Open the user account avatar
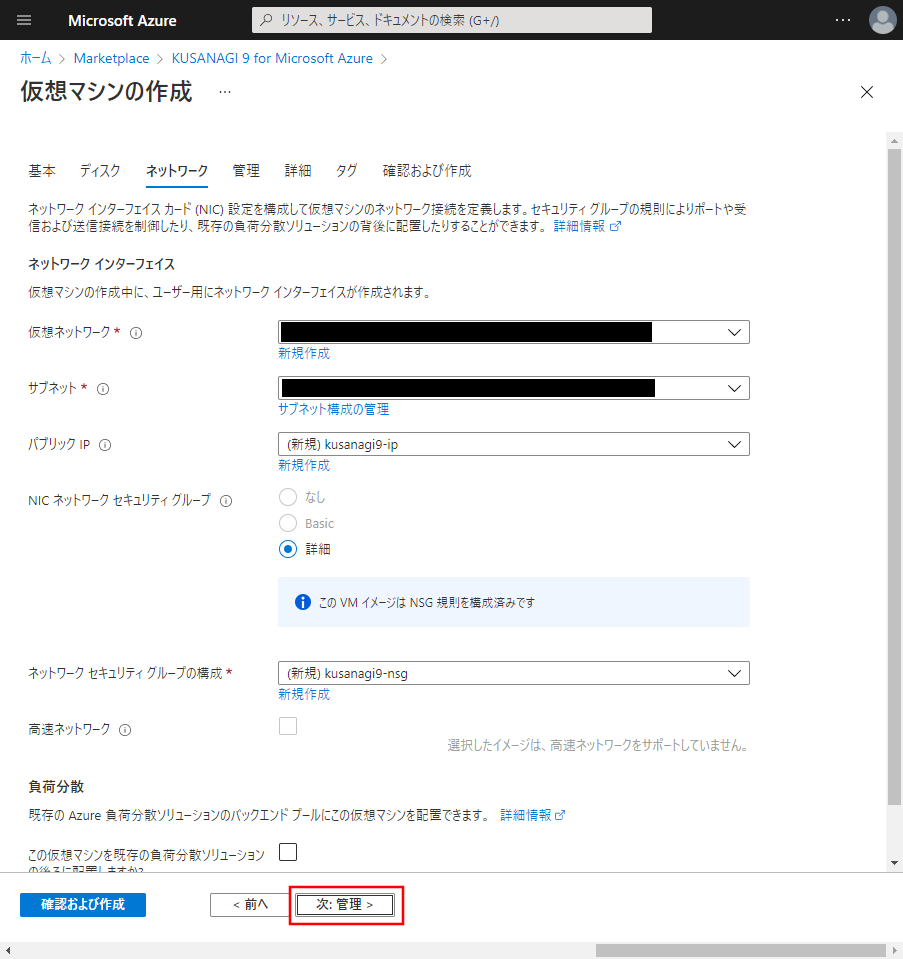 pos(882,20)
